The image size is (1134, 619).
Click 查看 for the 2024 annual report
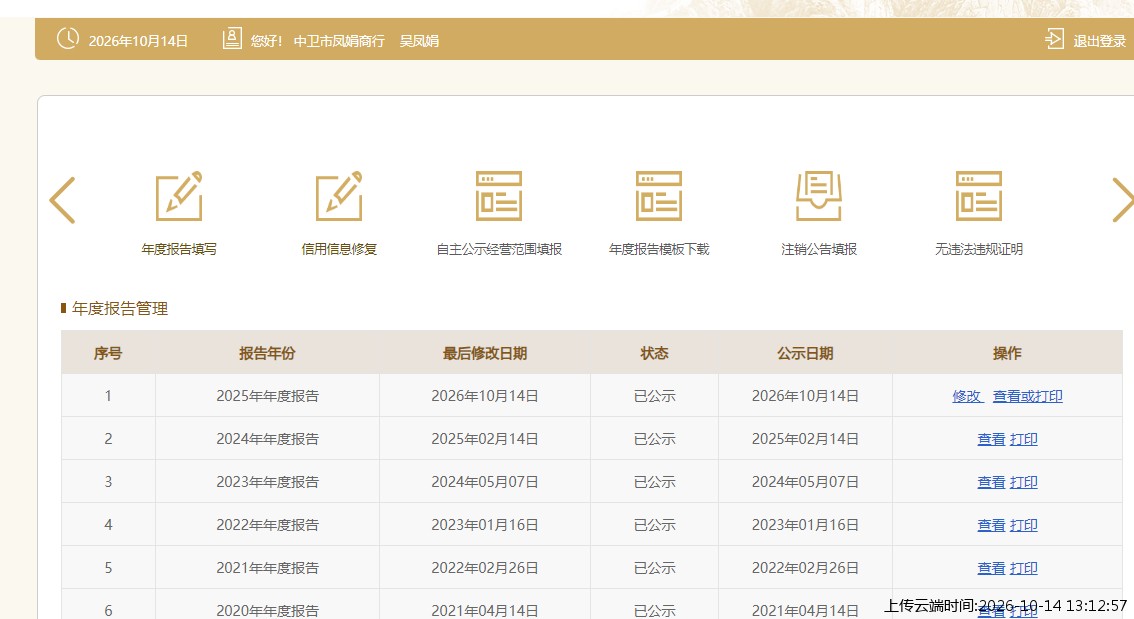(992, 439)
